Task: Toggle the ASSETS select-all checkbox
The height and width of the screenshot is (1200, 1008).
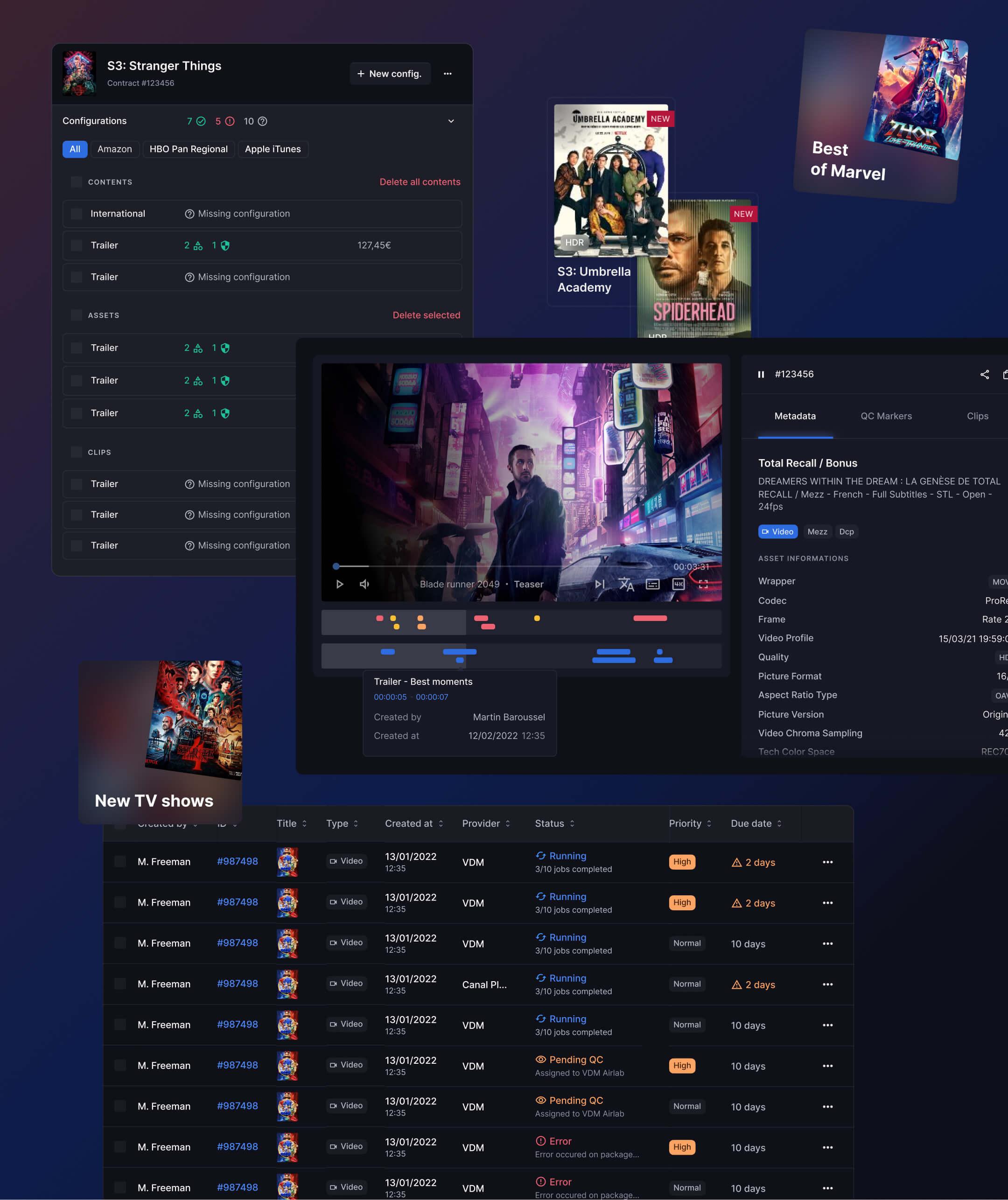Action: point(76,315)
